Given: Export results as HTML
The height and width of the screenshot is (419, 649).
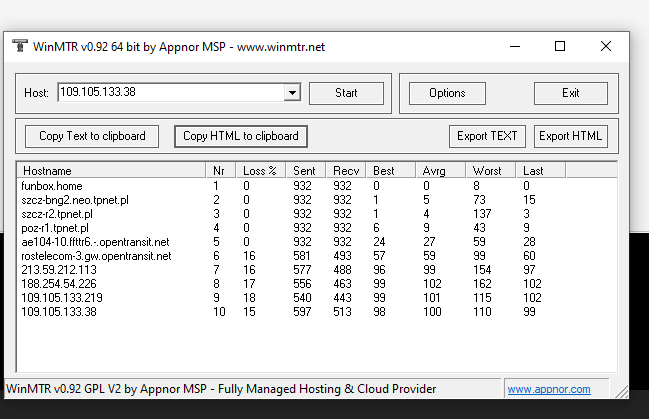Looking at the screenshot, I should pyautogui.click(x=571, y=136).
